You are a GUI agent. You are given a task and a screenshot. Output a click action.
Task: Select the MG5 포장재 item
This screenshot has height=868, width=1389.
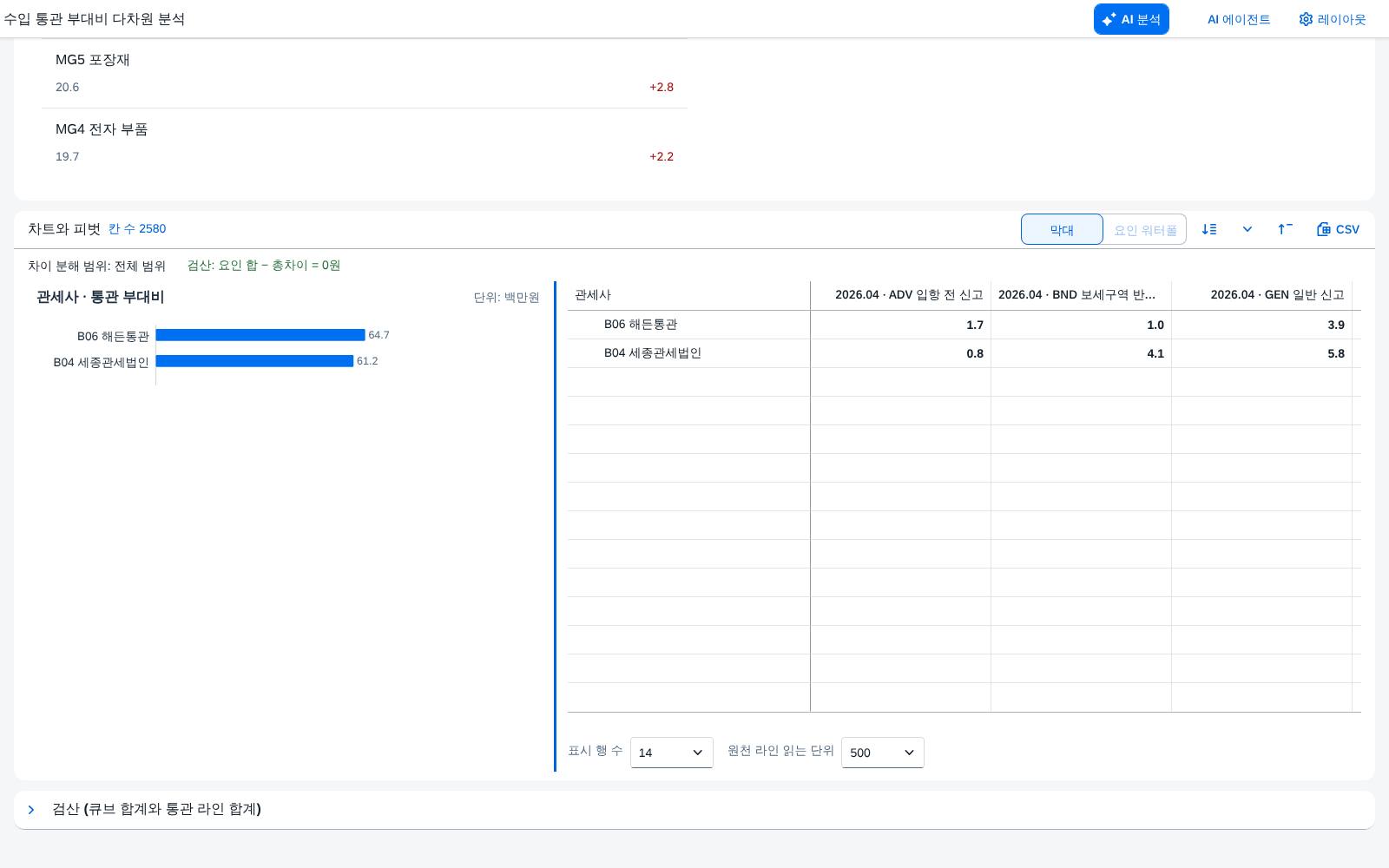pyautogui.click(x=365, y=73)
